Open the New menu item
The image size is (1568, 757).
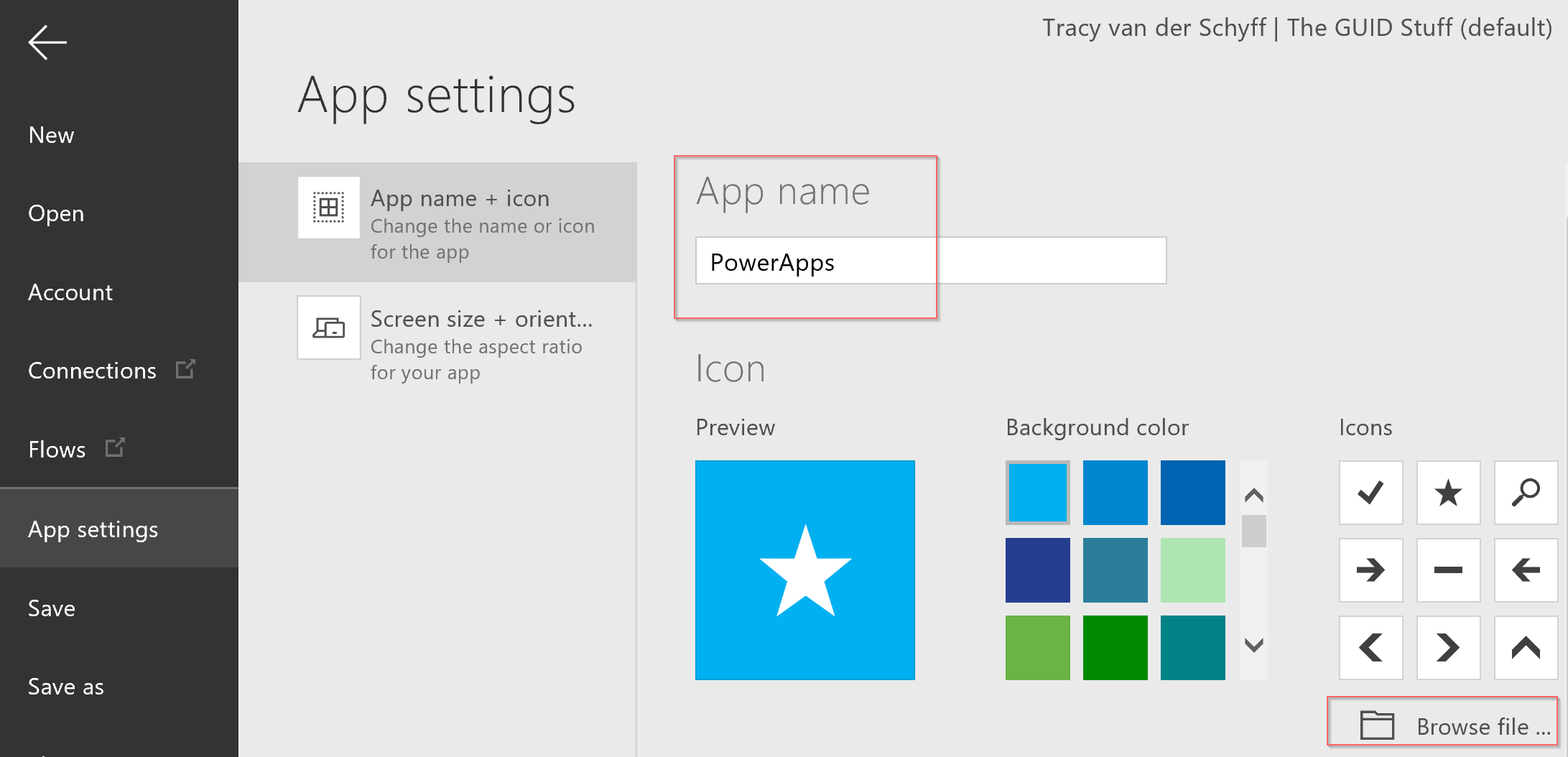51,135
